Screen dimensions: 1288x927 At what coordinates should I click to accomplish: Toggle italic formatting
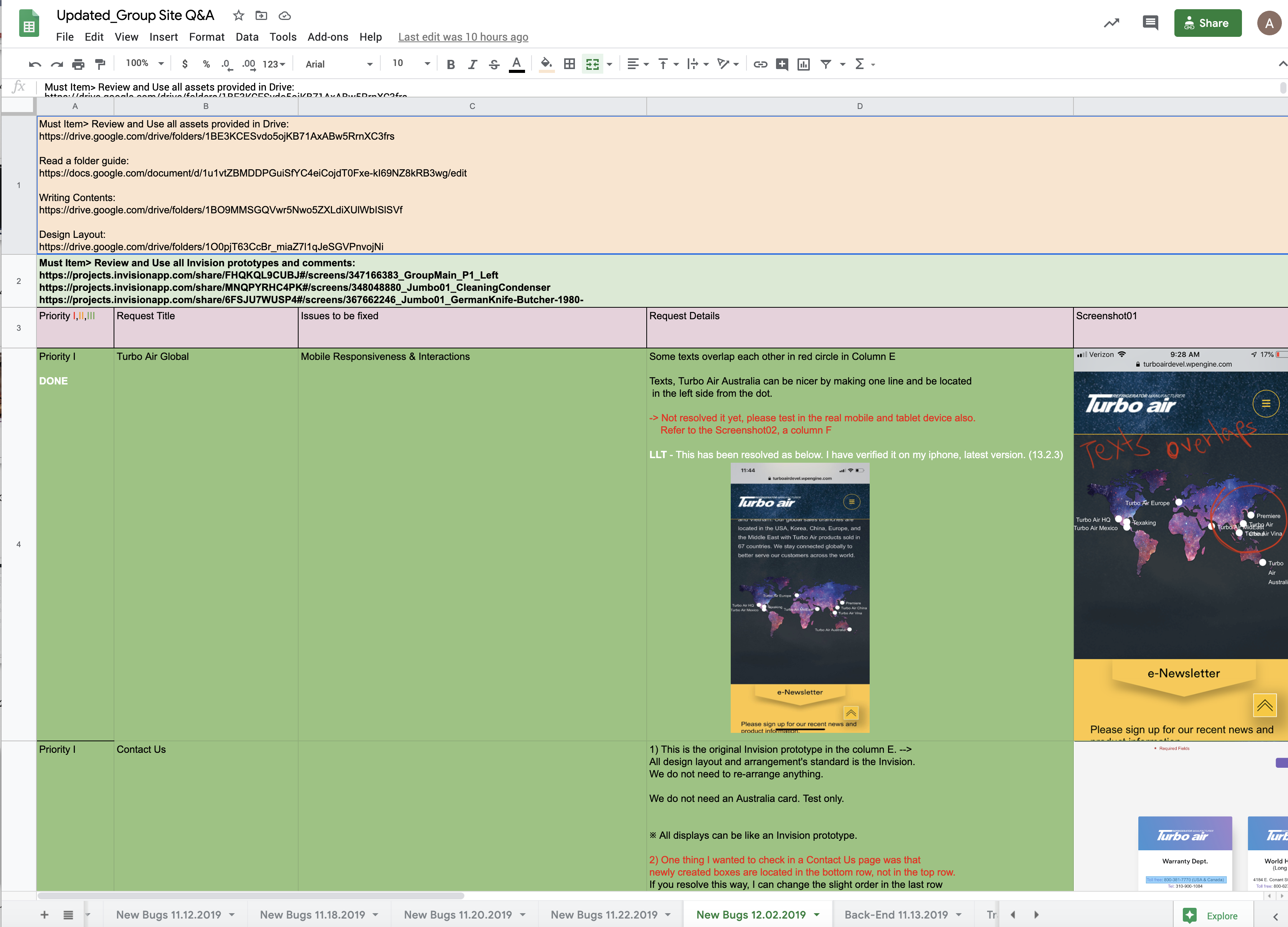(472, 64)
